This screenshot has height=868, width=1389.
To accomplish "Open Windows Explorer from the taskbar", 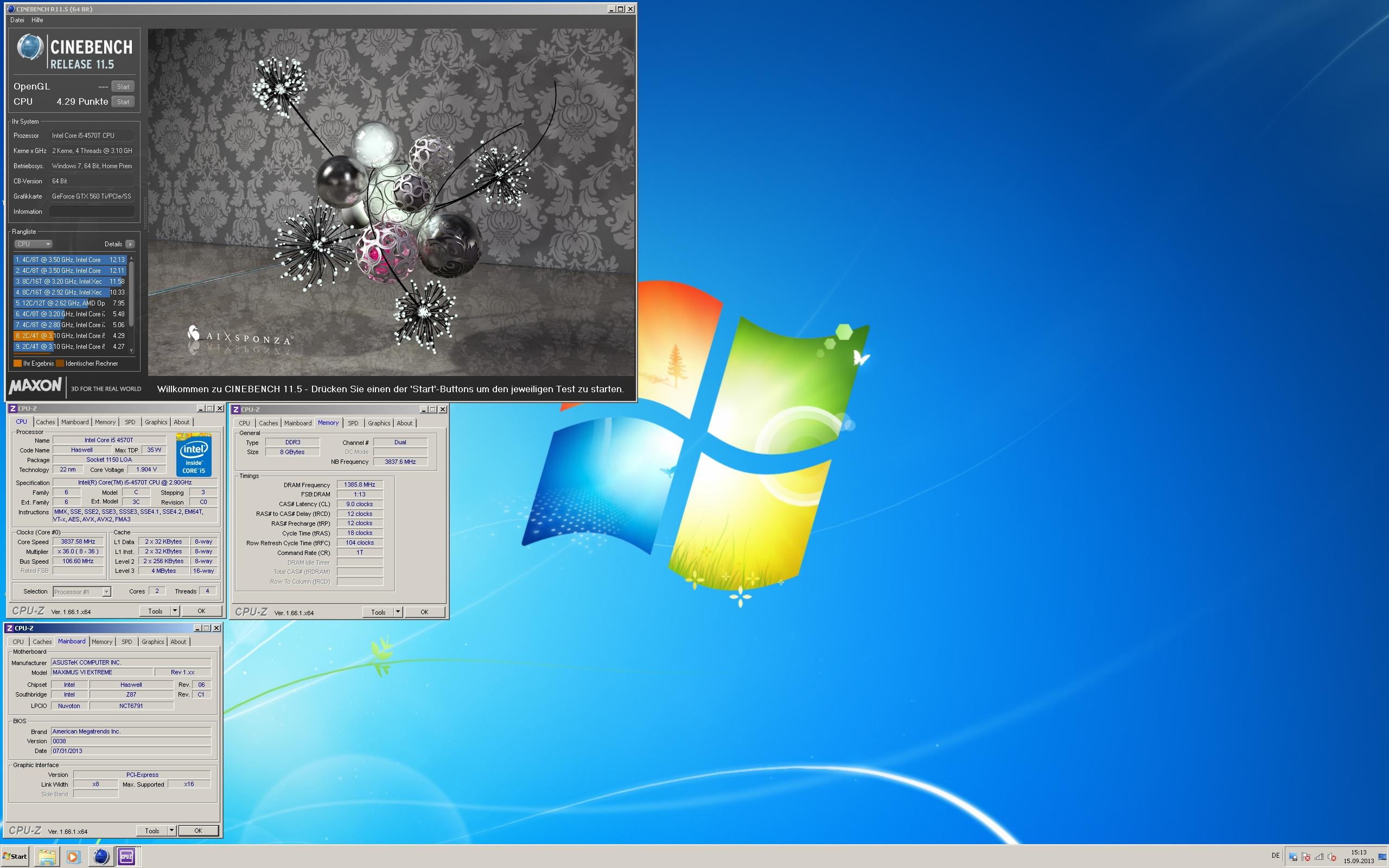I will [x=47, y=857].
